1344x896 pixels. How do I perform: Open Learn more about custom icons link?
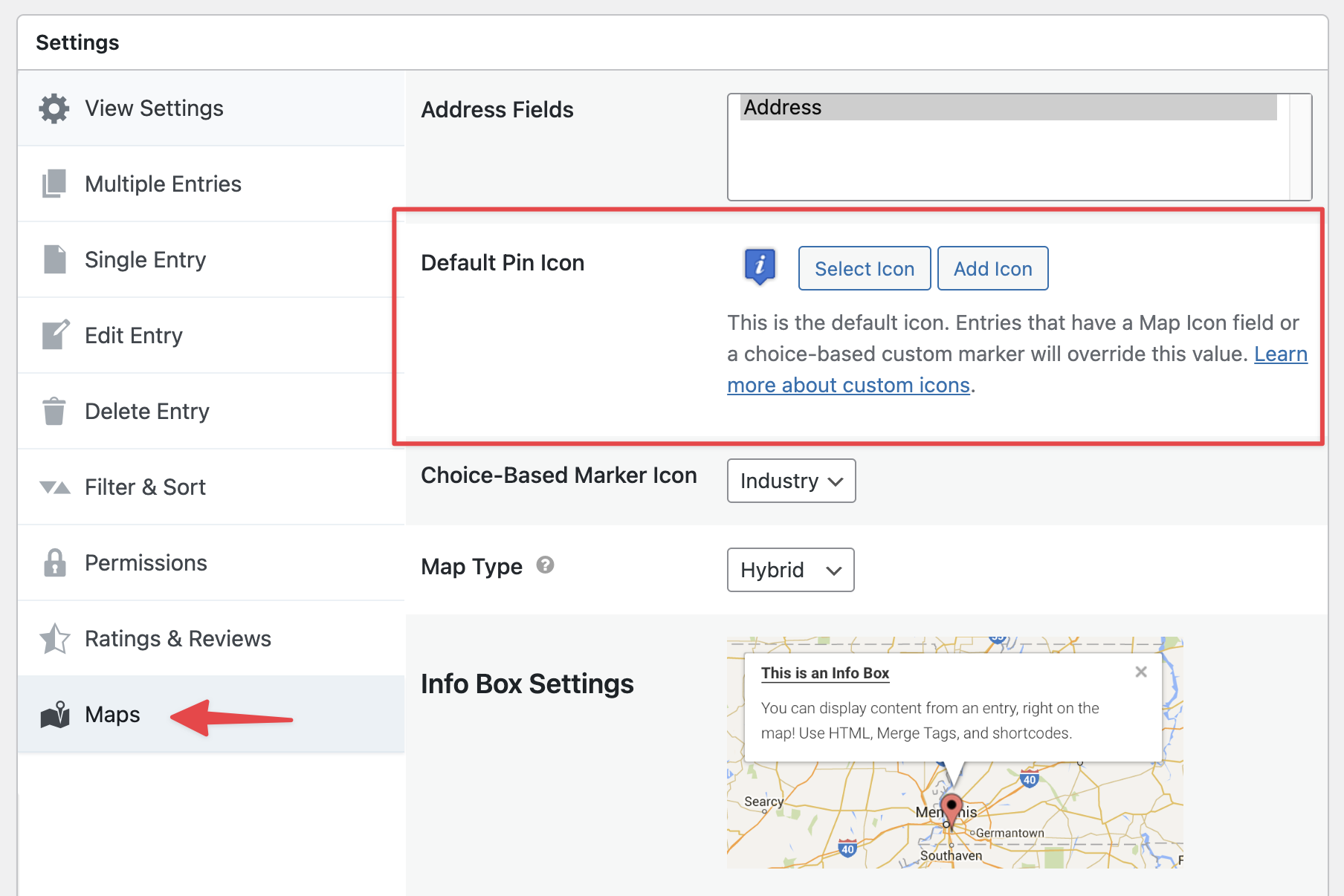point(848,385)
